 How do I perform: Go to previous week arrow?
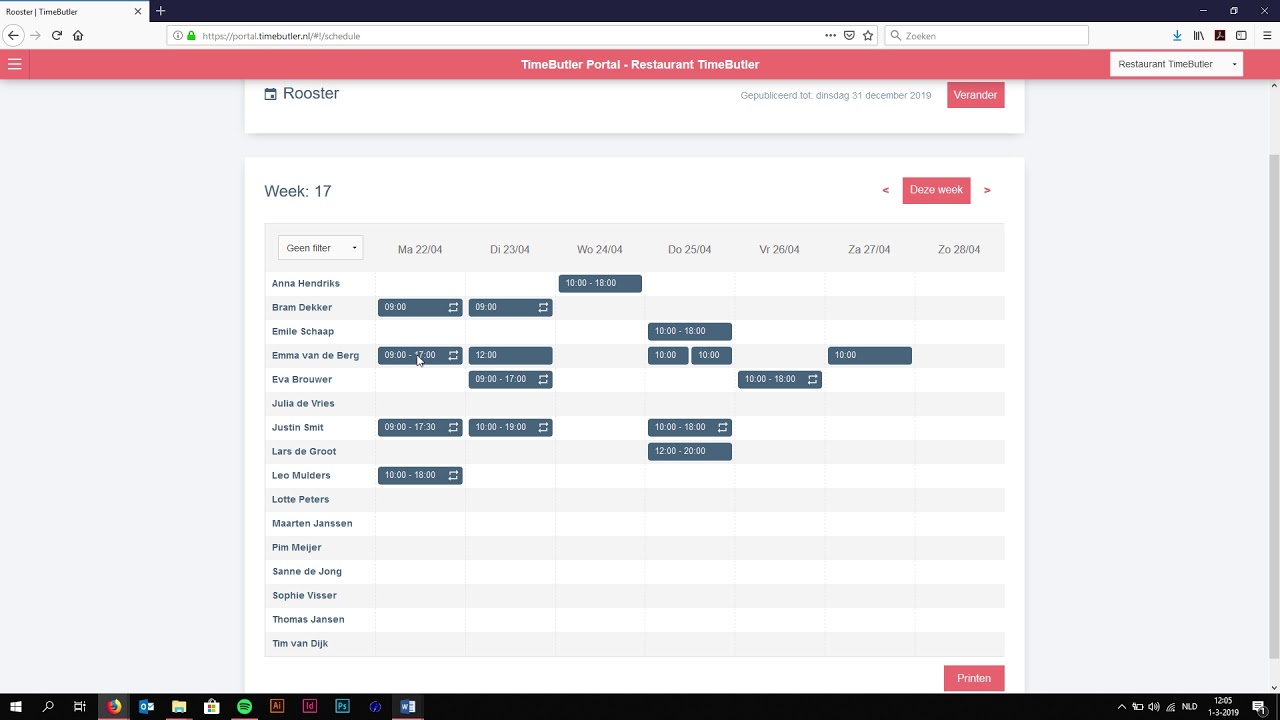(x=885, y=190)
